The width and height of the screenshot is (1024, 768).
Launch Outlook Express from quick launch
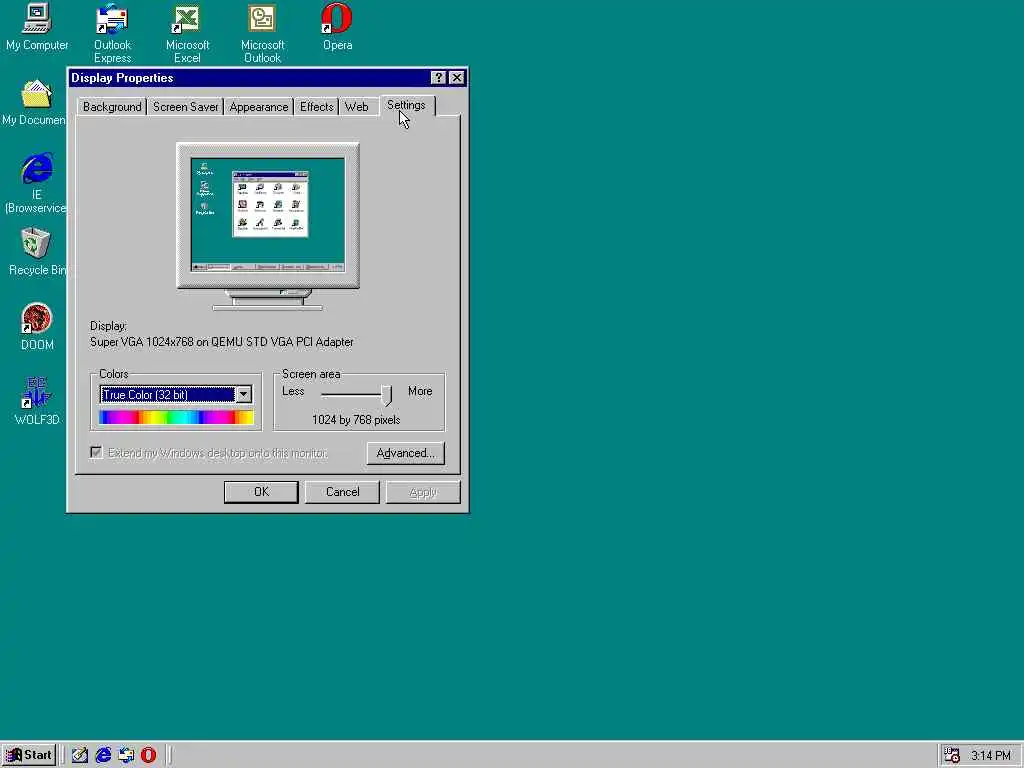[126, 755]
